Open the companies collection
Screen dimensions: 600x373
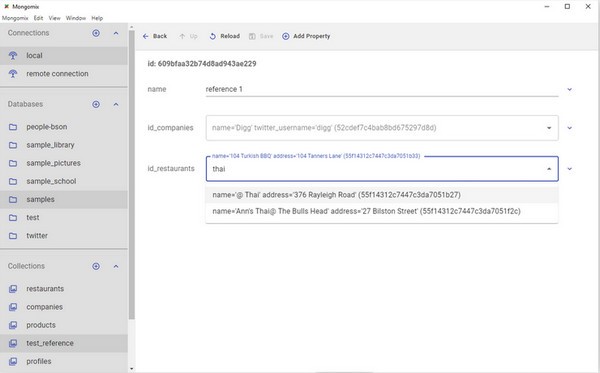[x=64, y=307]
